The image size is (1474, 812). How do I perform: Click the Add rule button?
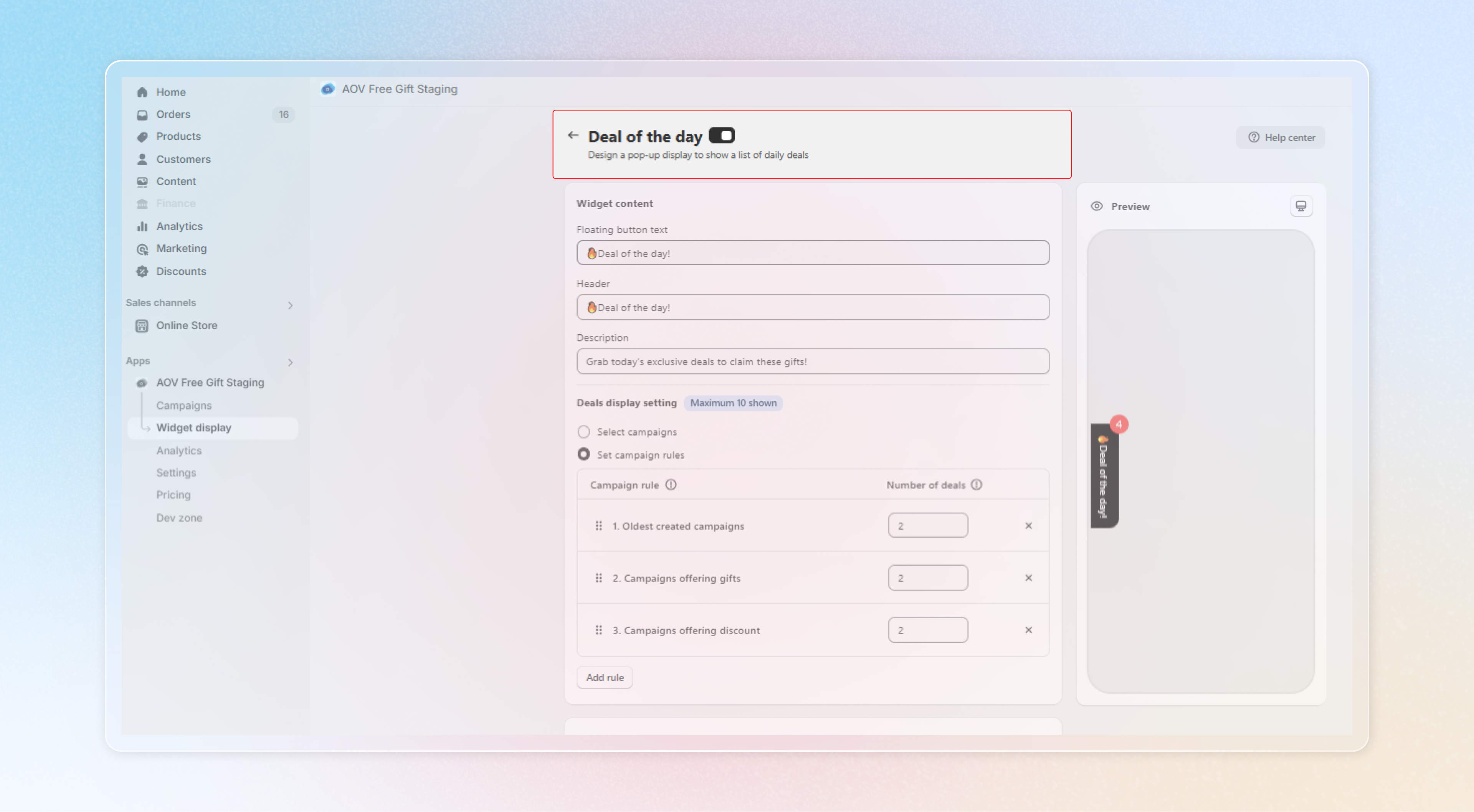pyautogui.click(x=604, y=677)
